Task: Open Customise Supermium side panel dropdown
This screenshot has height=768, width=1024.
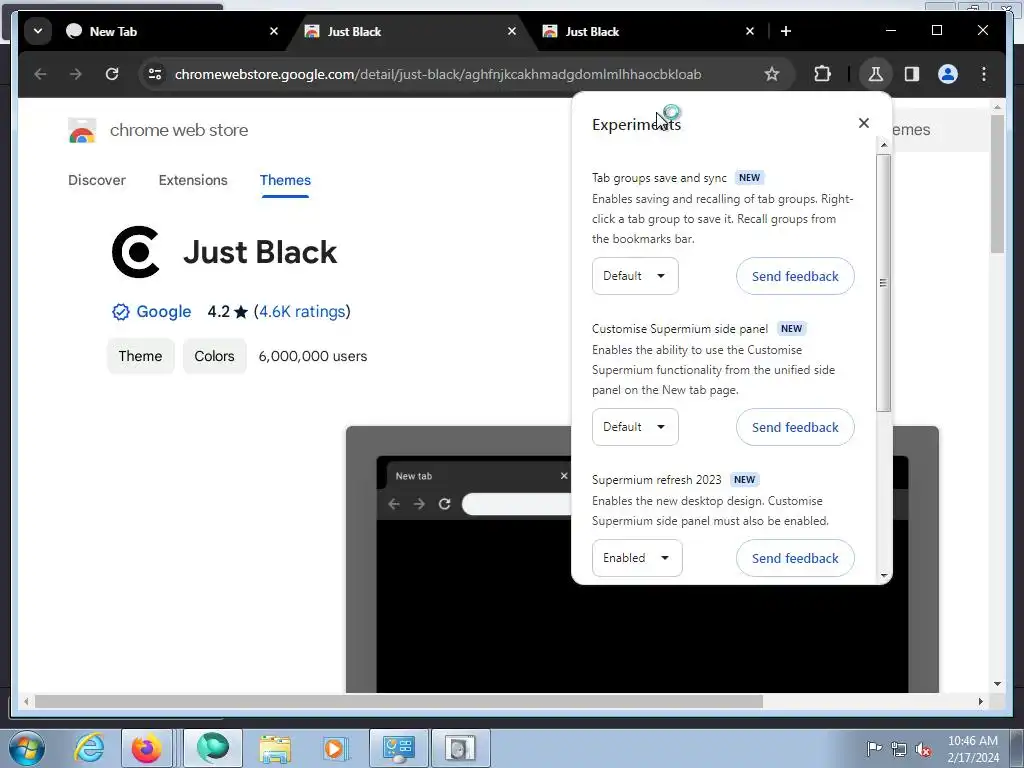Action: pyautogui.click(x=635, y=426)
